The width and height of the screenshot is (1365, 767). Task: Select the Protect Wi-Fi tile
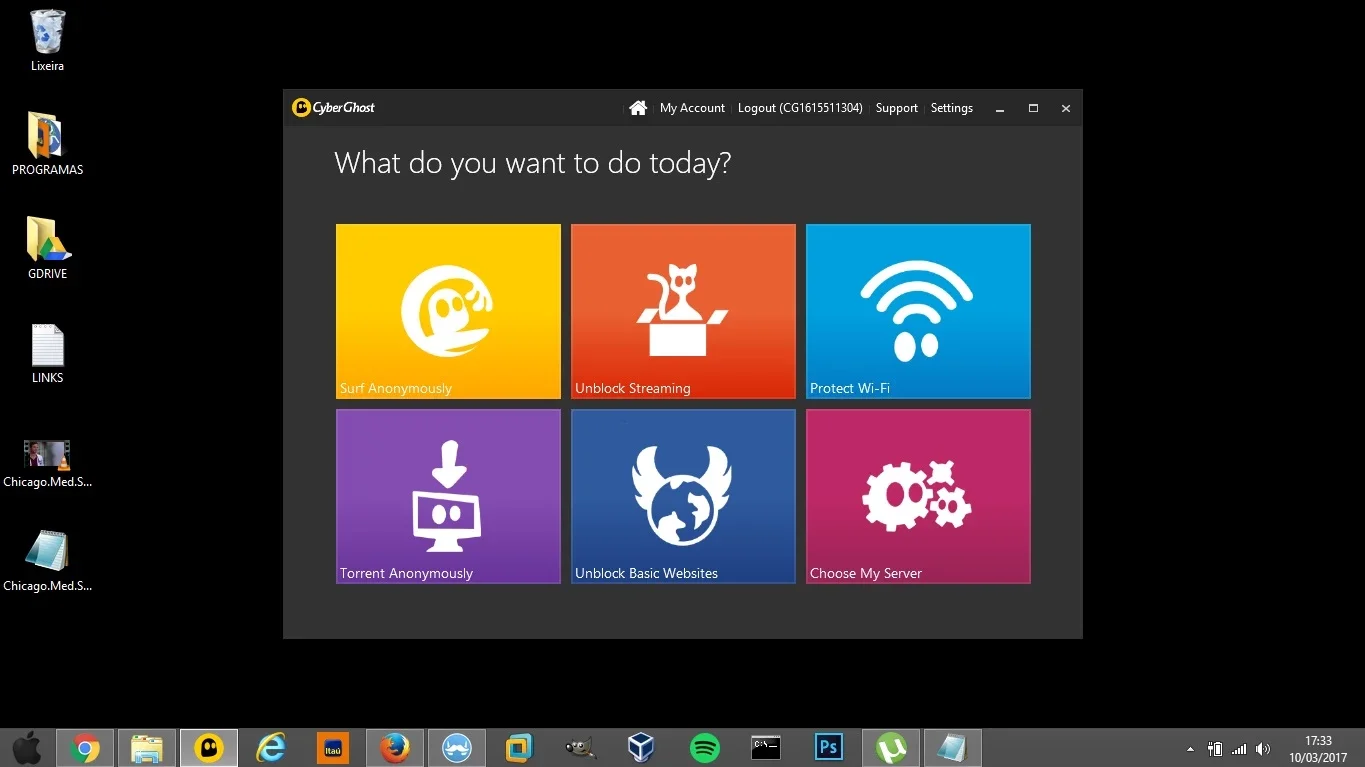pyautogui.click(x=918, y=311)
